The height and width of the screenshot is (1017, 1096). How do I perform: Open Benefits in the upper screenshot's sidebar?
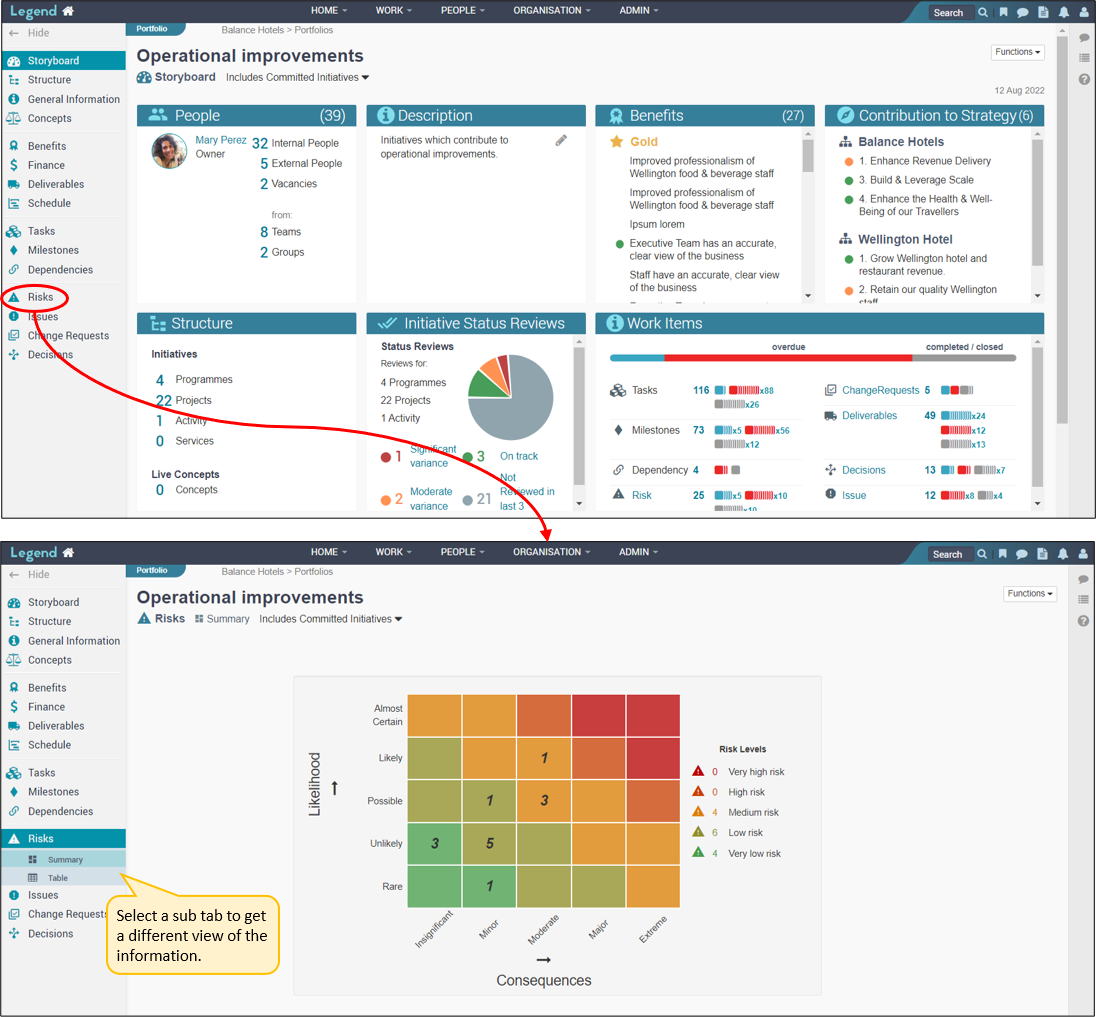[x=47, y=146]
